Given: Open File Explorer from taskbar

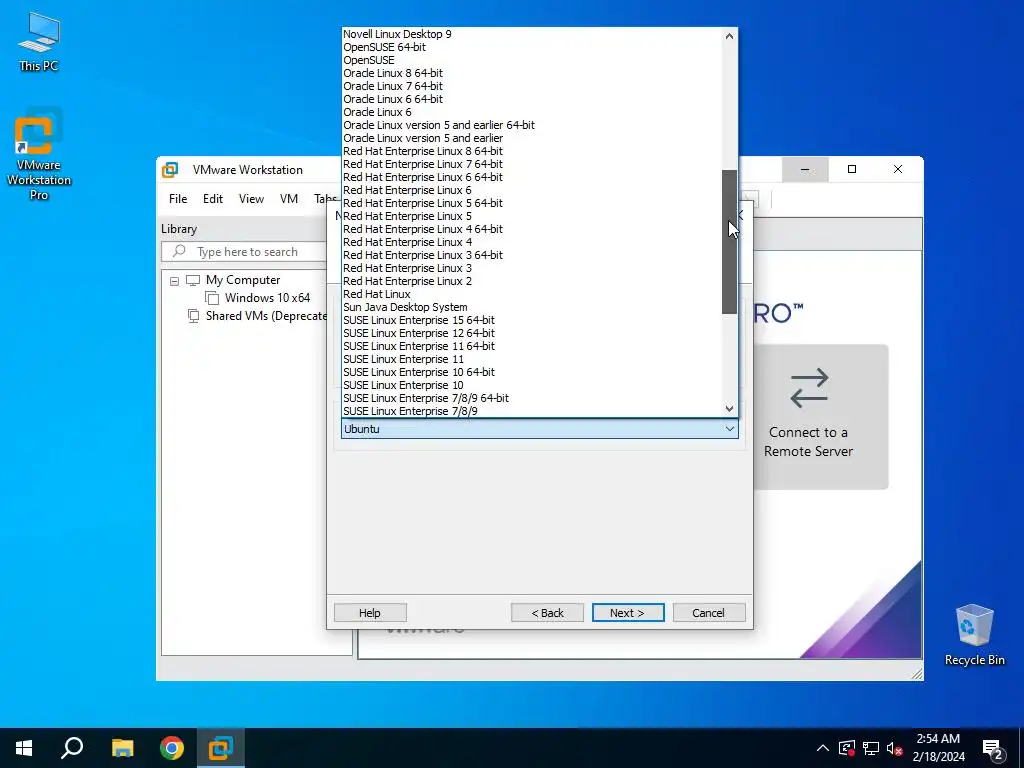Looking at the screenshot, I should tap(122, 748).
